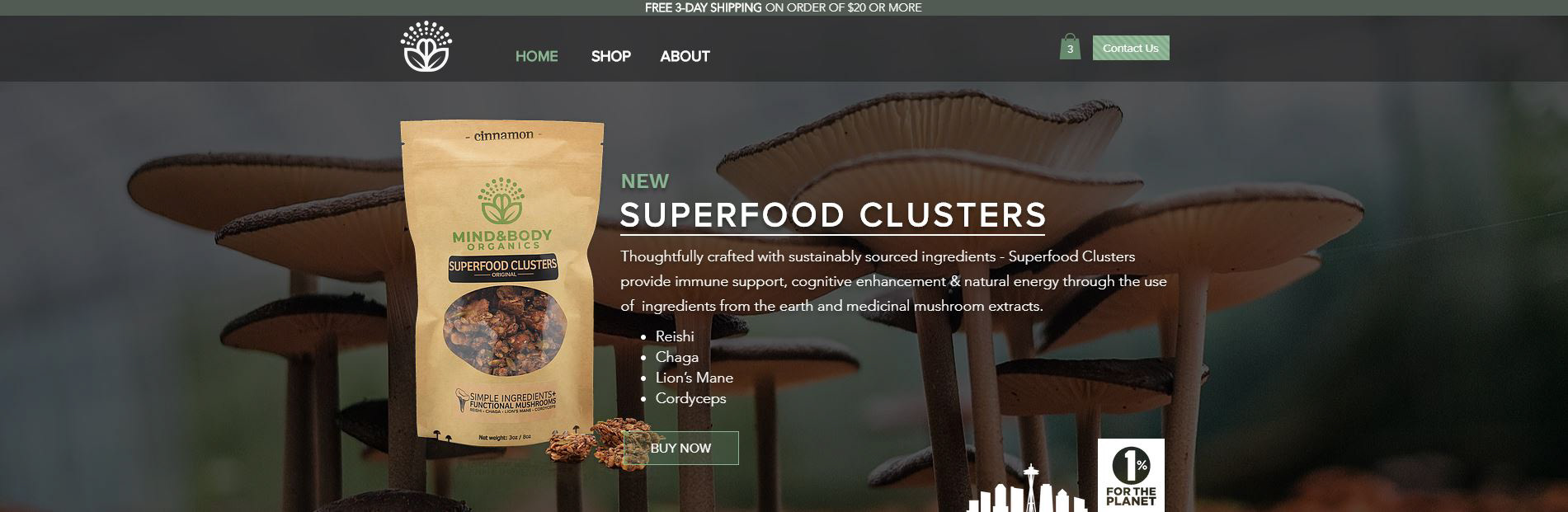This screenshot has width=1568, height=512.
Task: Click the Cordyceps list item
Action: [691, 398]
